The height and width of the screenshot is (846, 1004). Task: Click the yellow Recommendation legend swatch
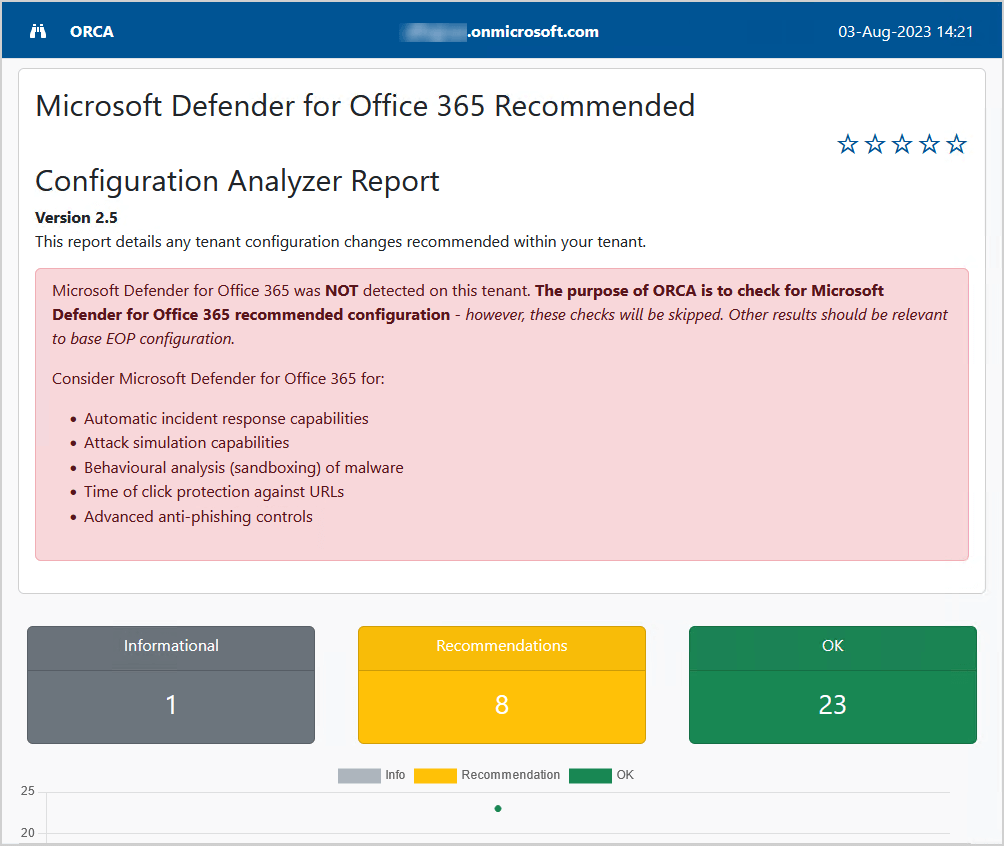click(435, 775)
